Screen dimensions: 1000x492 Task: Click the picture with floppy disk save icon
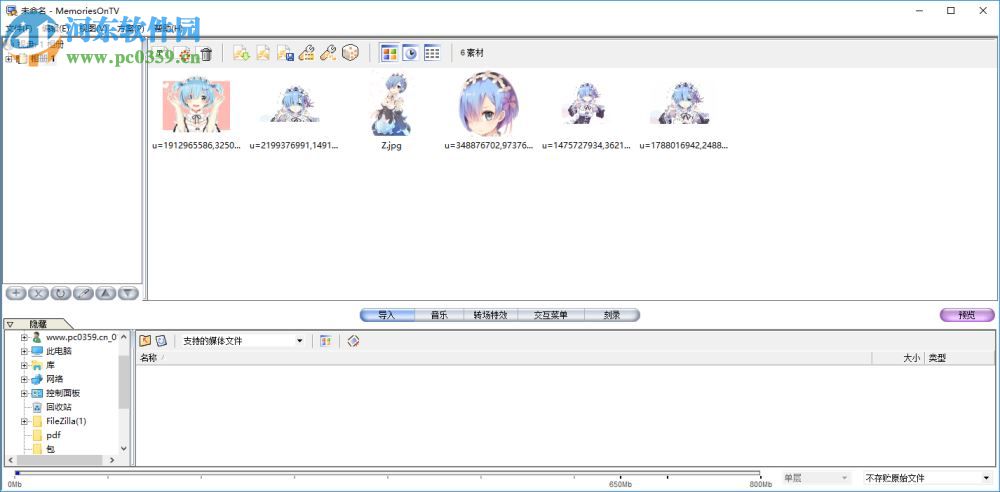[285, 54]
